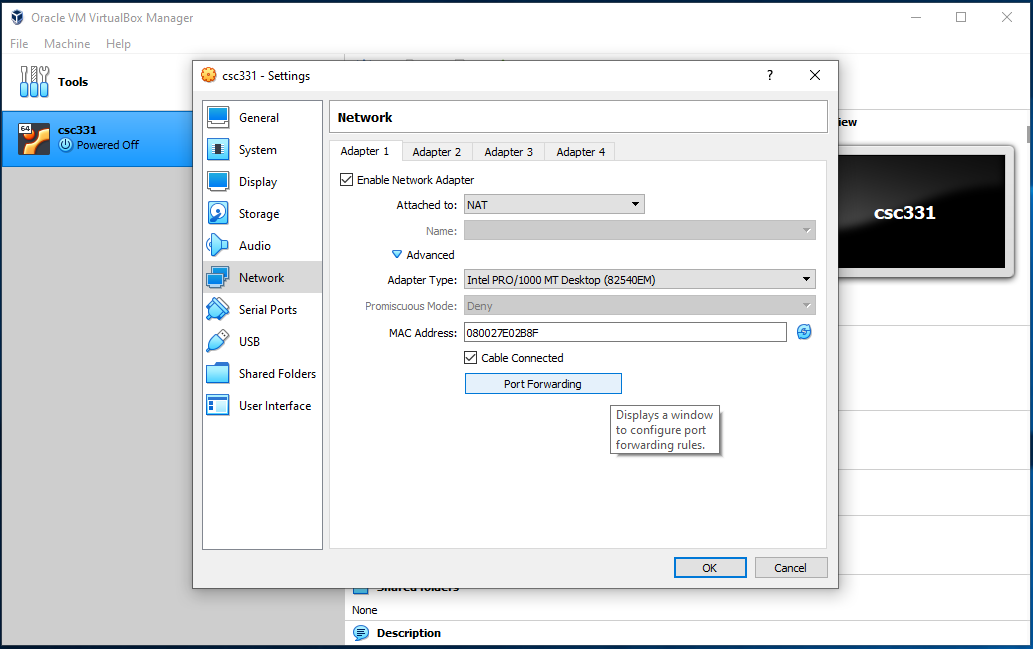1033x649 pixels.
Task: Open the Audio speaker icon
Action: point(218,245)
